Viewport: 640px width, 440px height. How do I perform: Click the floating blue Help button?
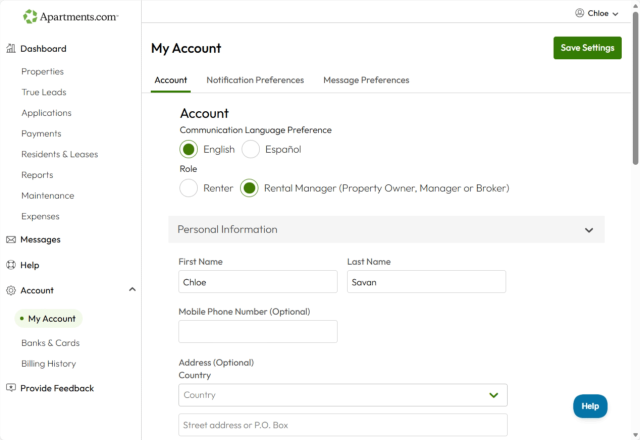590,406
